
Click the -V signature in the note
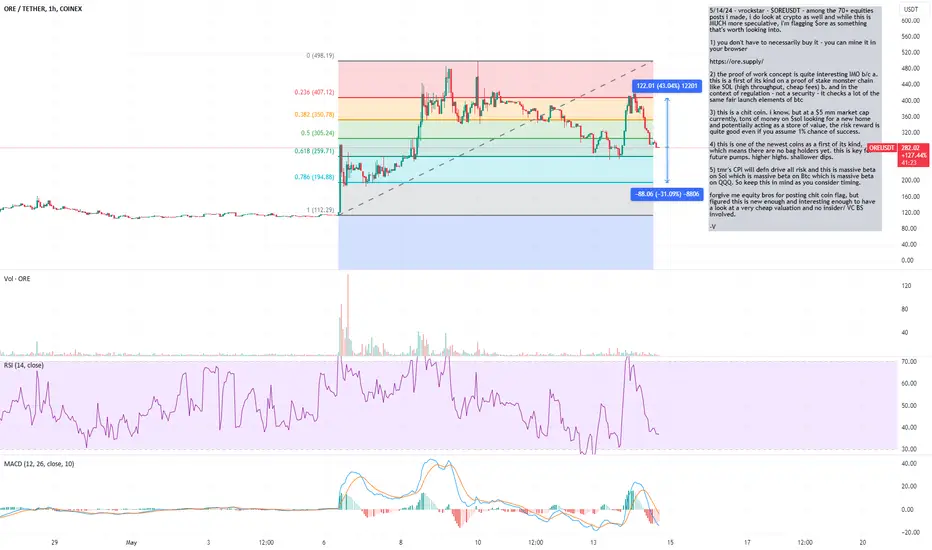pyautogui.click(x=713, y=227)
